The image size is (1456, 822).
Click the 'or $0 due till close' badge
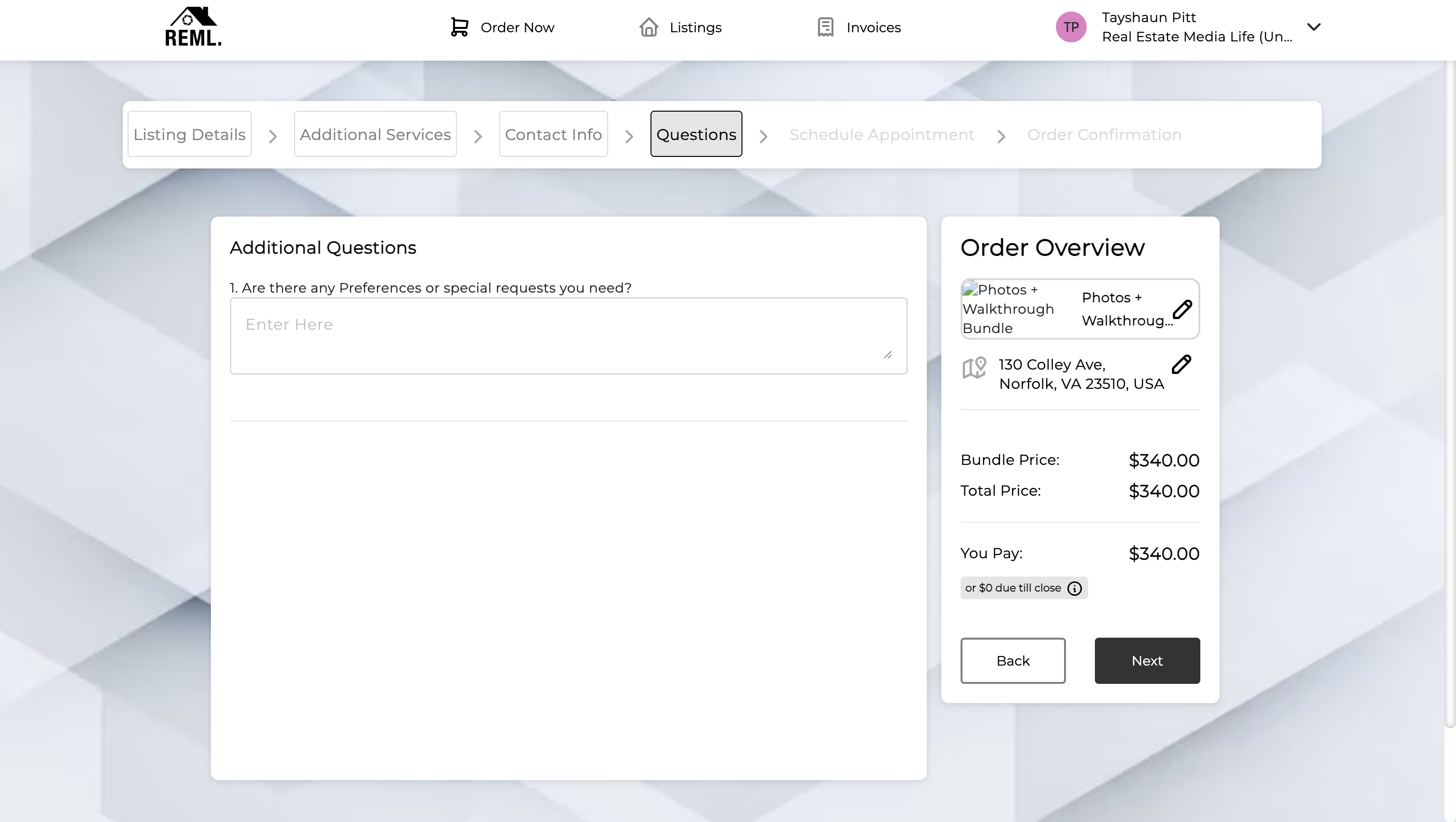(x=1024, y=588)
